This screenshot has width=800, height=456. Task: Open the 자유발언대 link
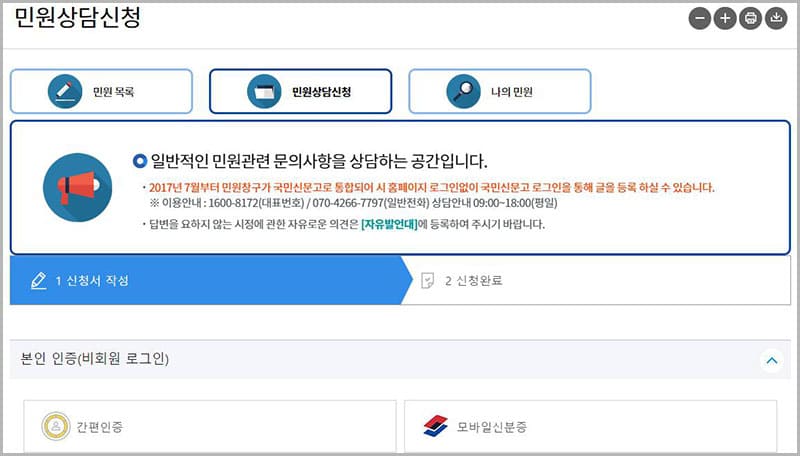click(388, 223)
